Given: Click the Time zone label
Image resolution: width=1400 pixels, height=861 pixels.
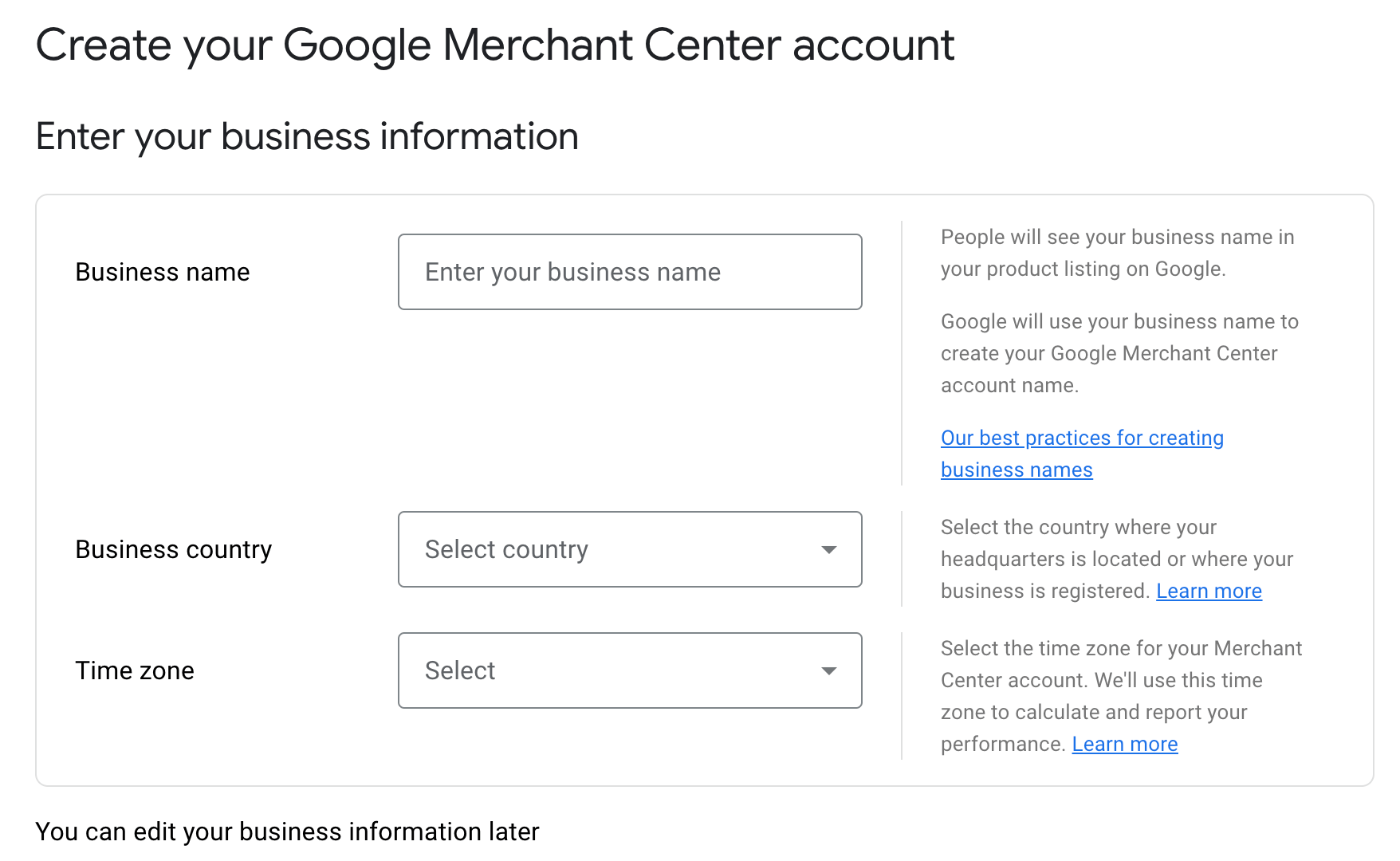Looking at the screenshot, I should (134, 670).
